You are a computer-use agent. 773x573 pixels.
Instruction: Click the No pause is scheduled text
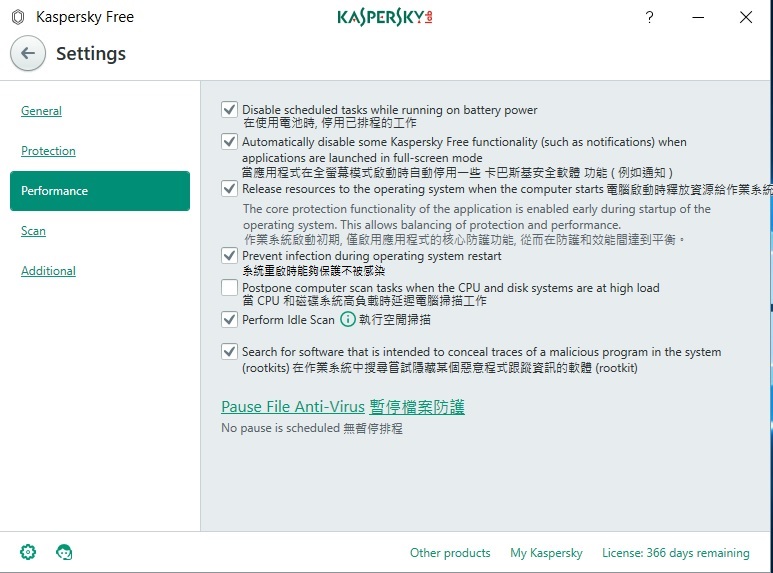click(x=312, y=428)
